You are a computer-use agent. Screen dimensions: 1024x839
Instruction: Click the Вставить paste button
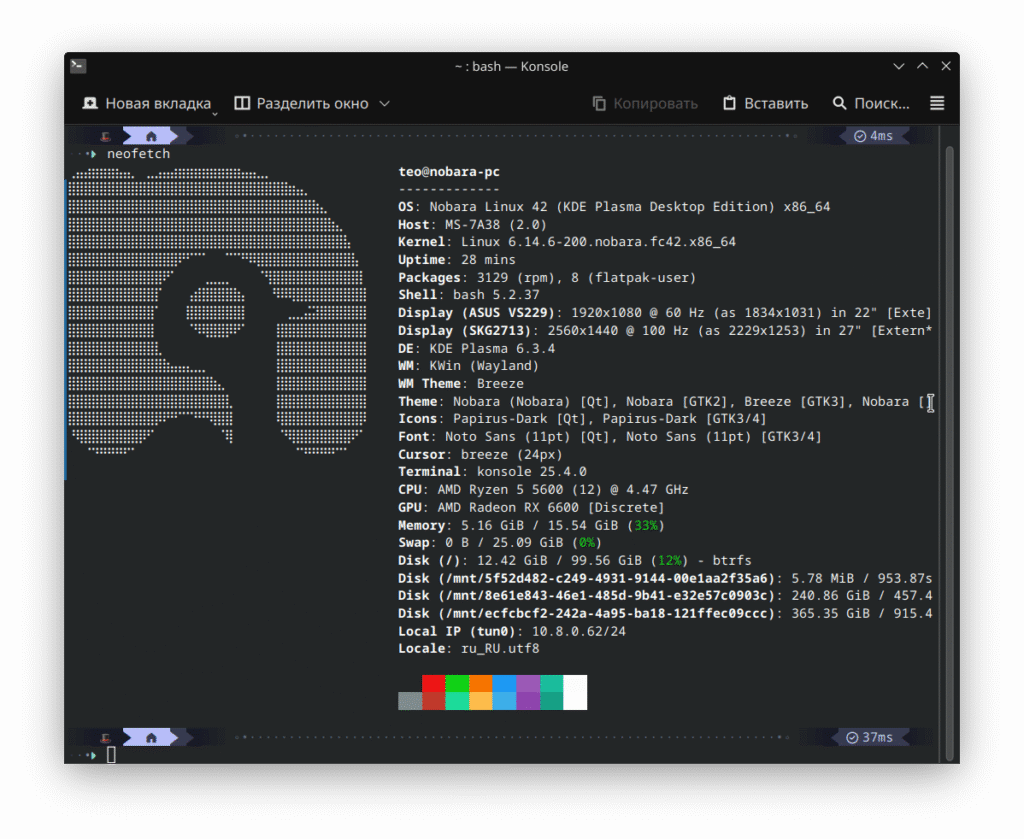pos(765,103)
